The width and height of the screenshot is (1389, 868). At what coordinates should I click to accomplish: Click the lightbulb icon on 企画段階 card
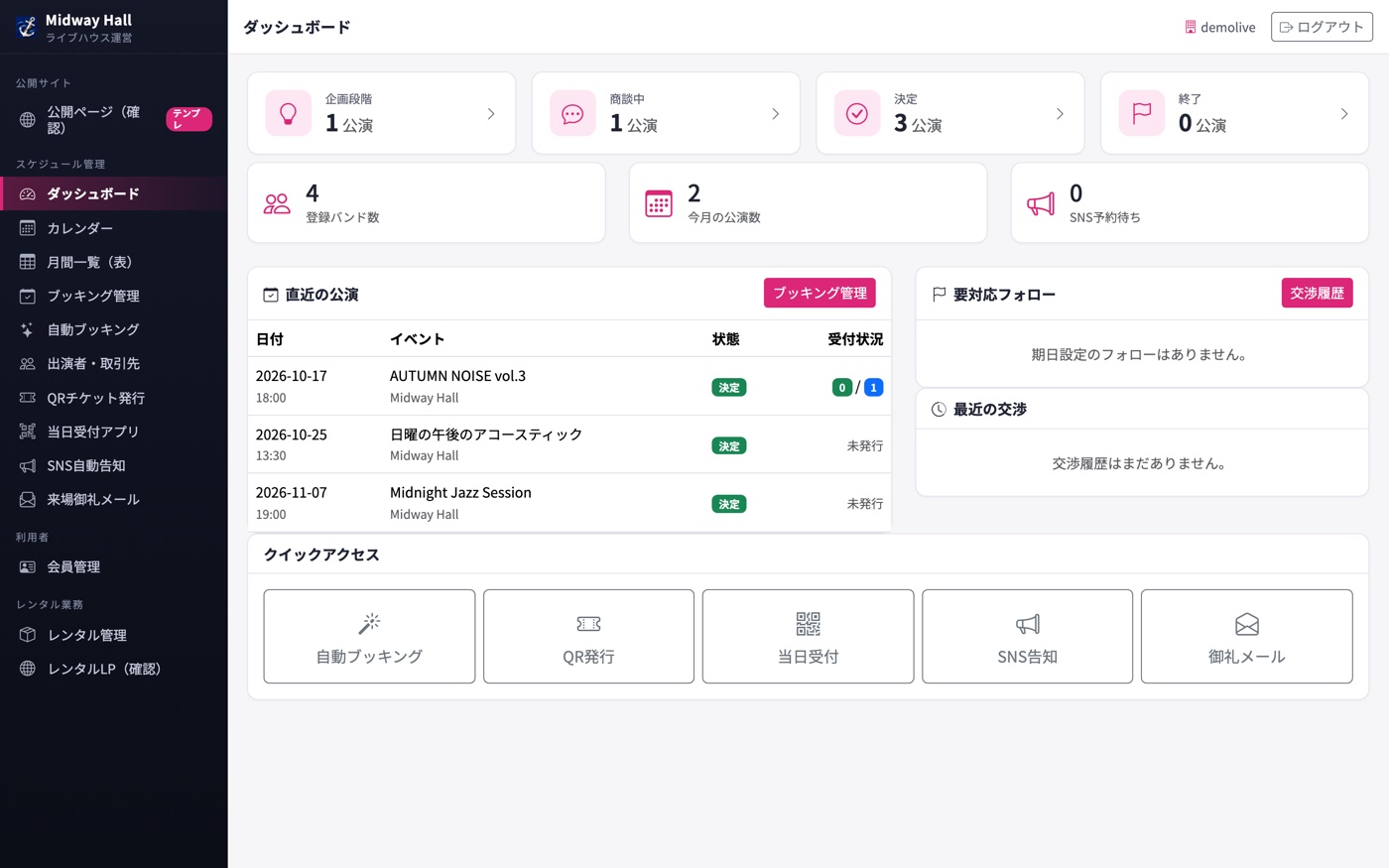[x=289, y=113]
